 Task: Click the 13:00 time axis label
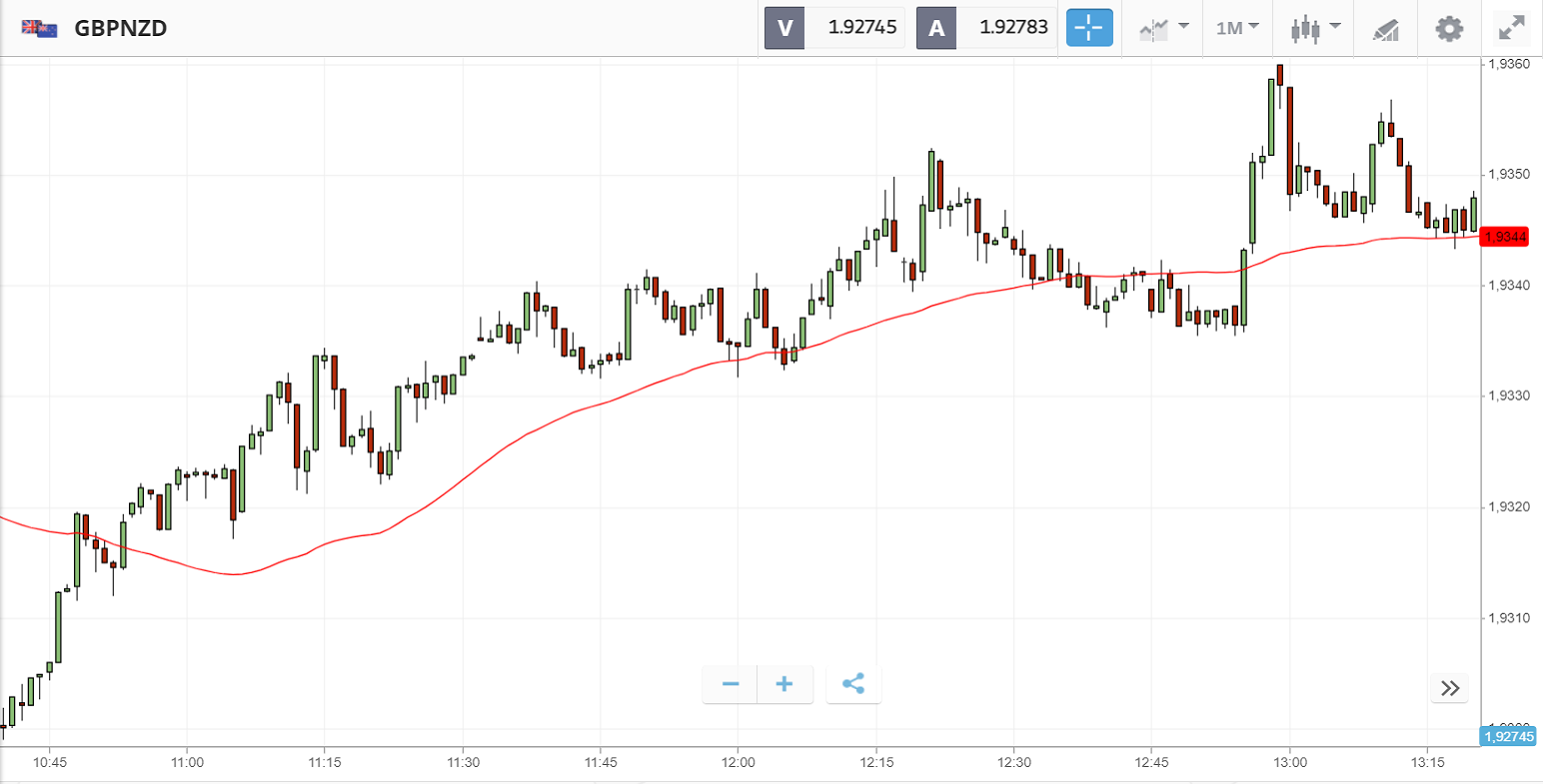pos(1289,763)
